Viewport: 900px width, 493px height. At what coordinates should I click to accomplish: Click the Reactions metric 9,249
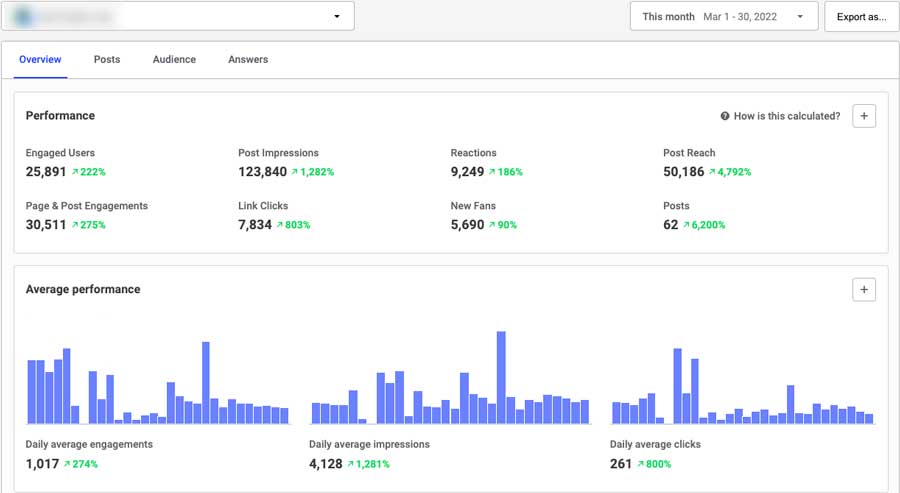[x=467, y=171]
